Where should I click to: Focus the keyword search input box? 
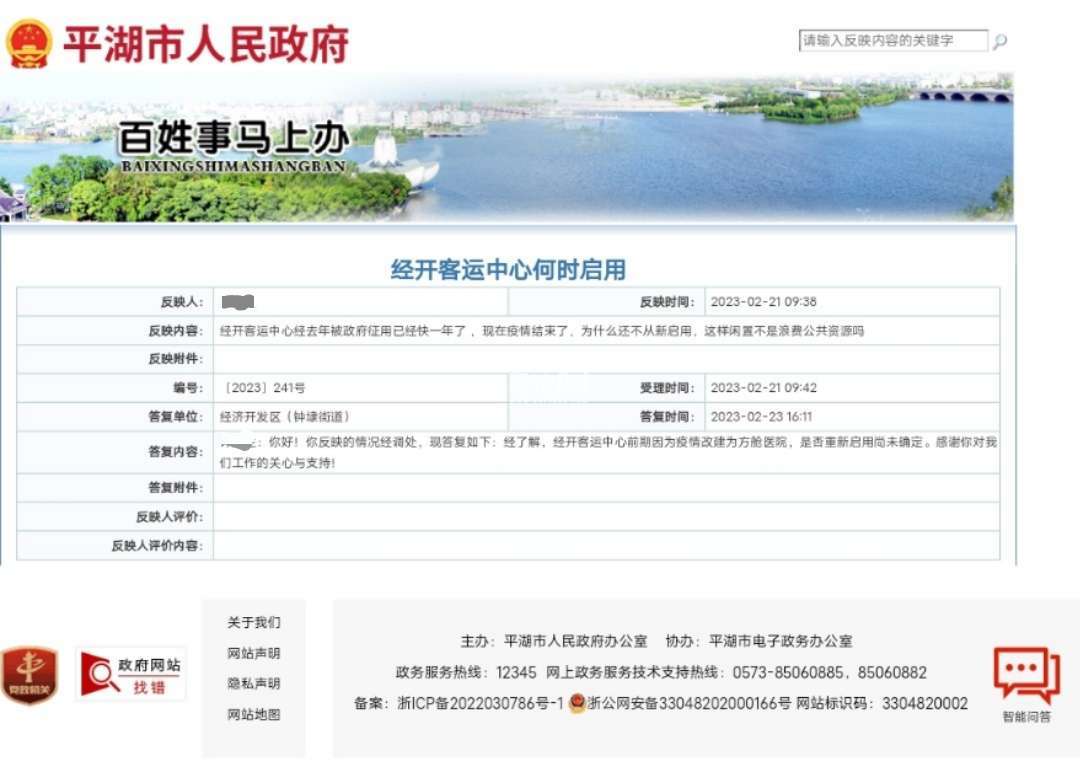tap(892, 41)
